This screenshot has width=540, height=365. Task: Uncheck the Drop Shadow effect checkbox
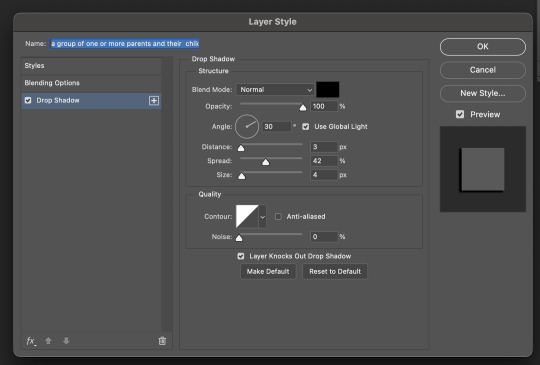[x=28, y=100]
